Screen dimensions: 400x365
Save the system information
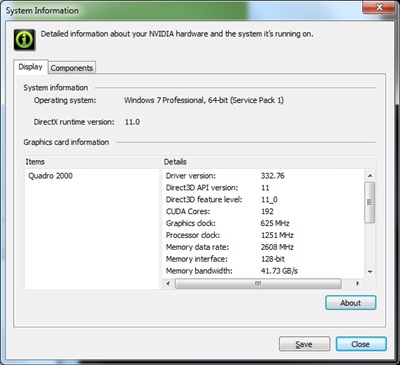click(304, 344)
